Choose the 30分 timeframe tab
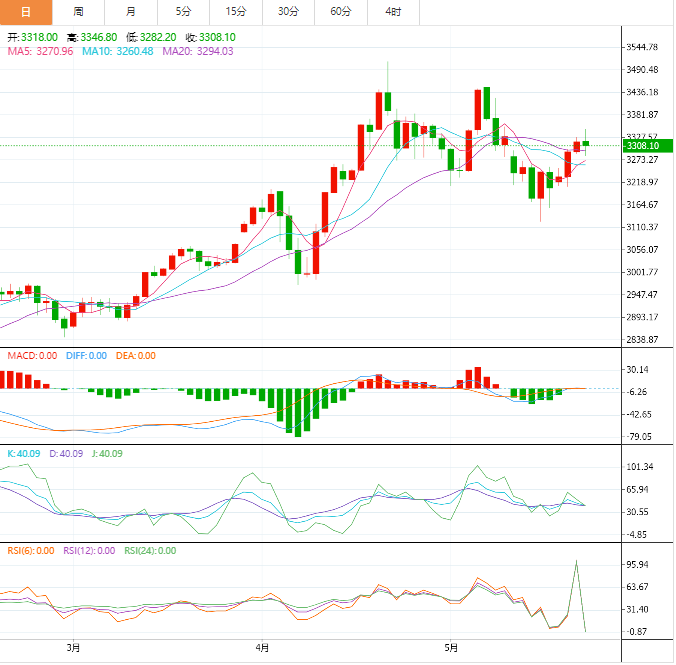676x665 pixels. tap(288, 12)
